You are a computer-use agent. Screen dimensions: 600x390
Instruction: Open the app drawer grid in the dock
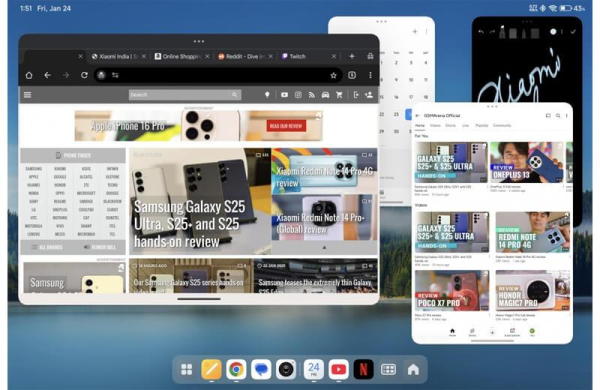click(x=187, y=369)
